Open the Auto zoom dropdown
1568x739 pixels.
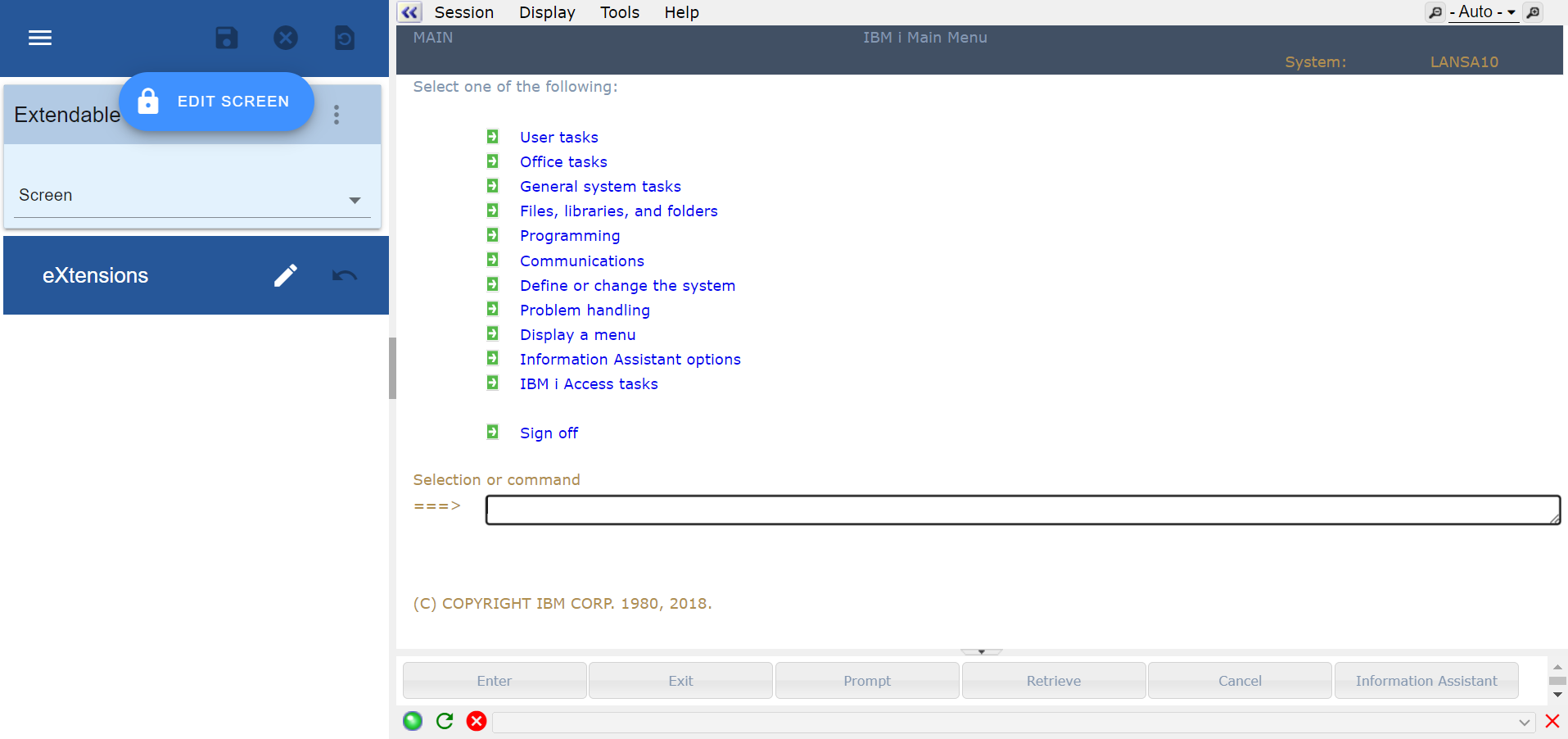pos(1484,12)
